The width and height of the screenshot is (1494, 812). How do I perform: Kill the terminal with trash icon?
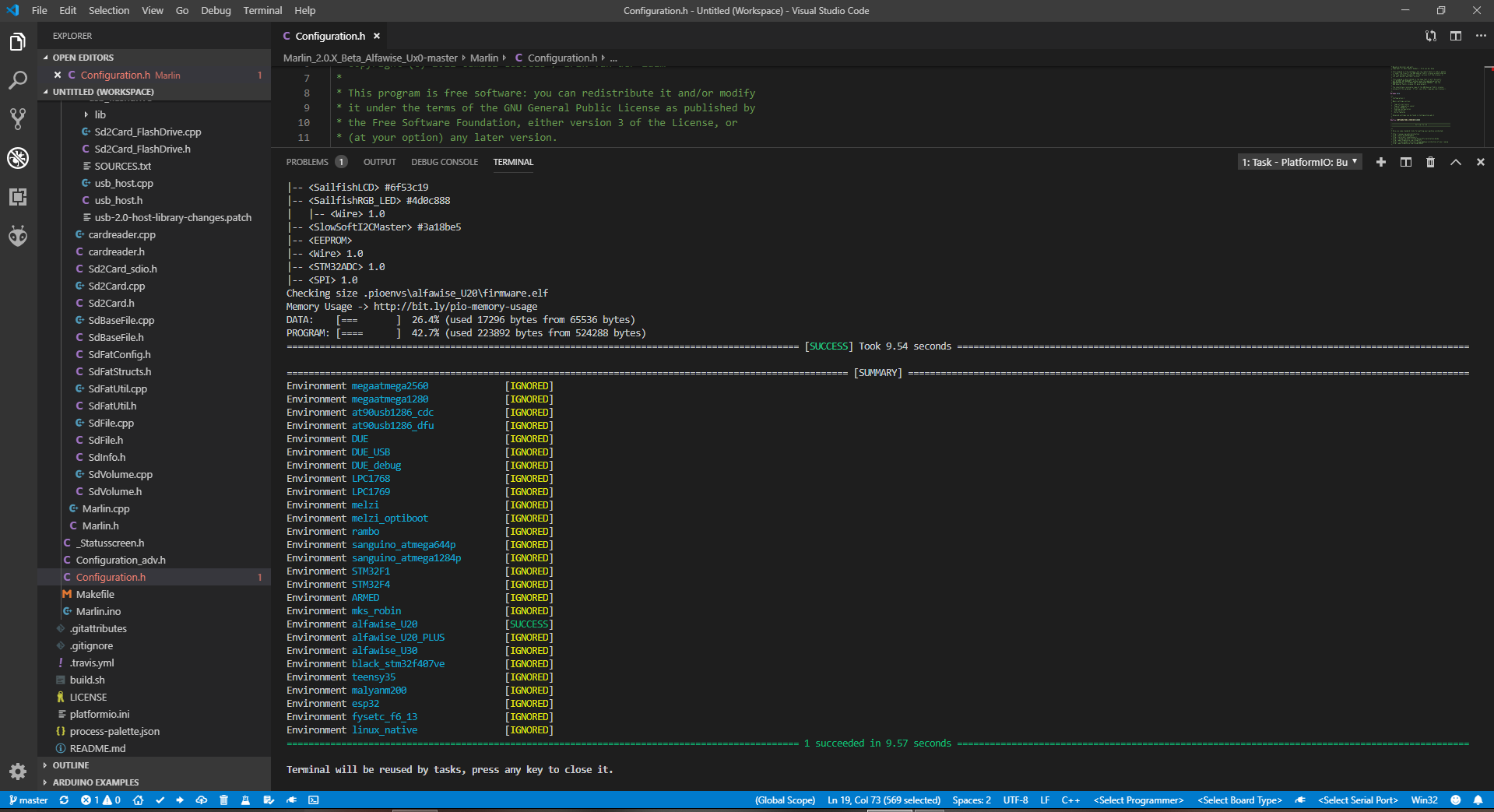[1430, 162]
